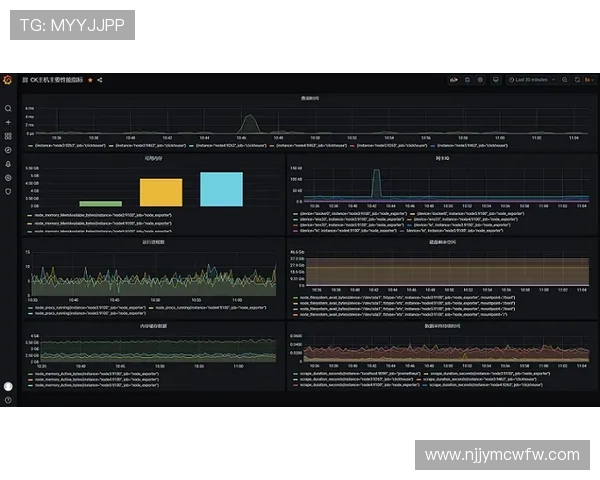Click the Grafana logo in the sidebar
600x480 pixels.
pos(8,79)
